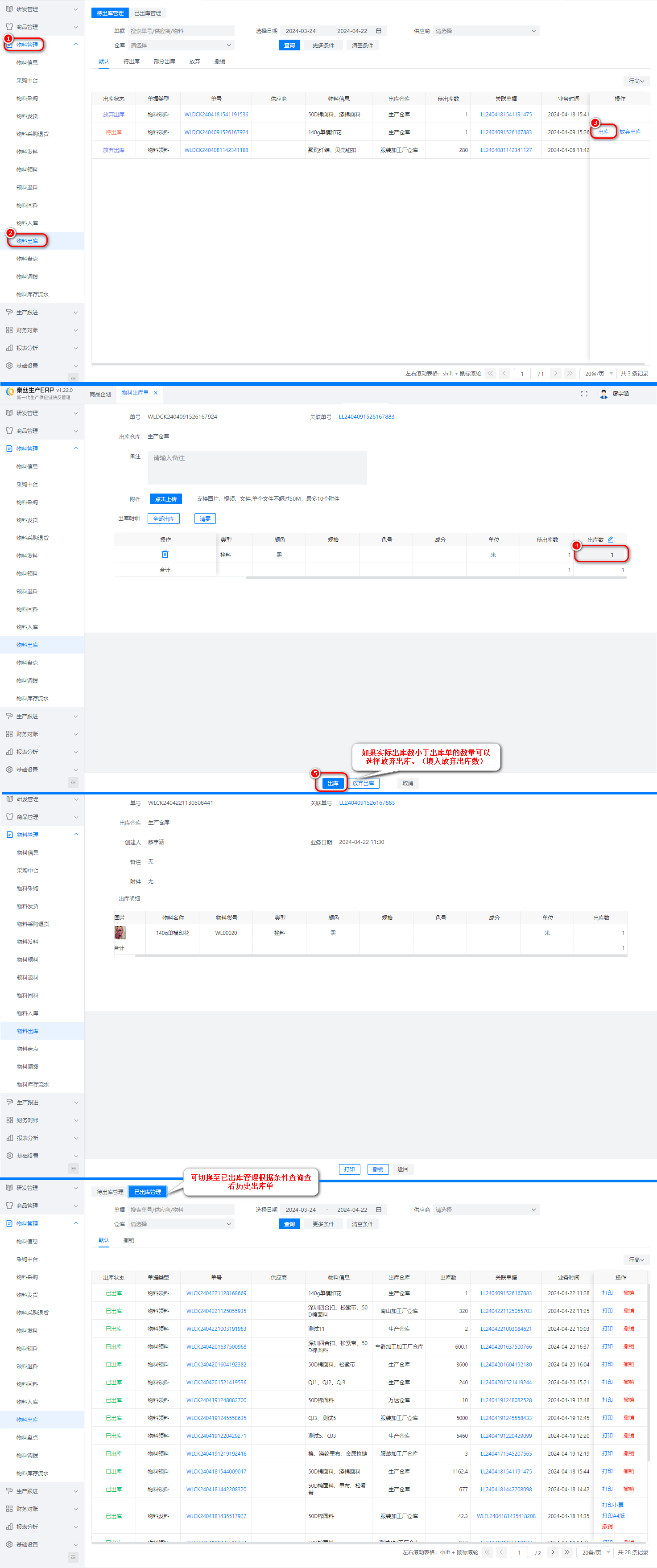This screenshot has height=1568, width=657.
Task: Click the trash icon in the 出库明细 row
Action: (165, 555)
